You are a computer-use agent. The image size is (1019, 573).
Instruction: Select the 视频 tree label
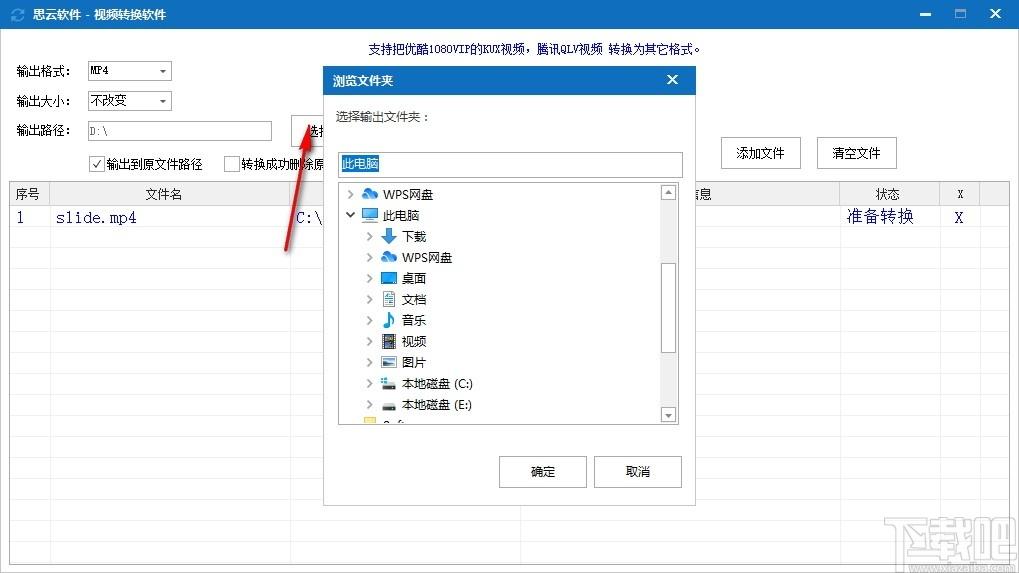(x=414, y=341)
